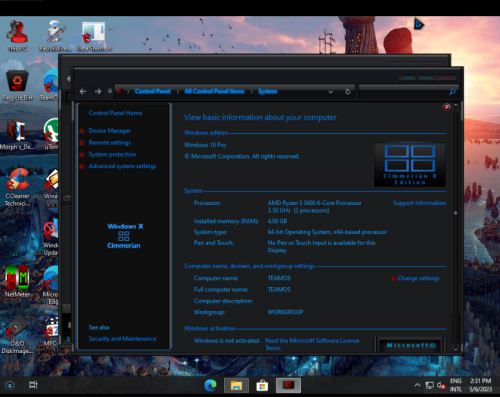Open Remote settings link
The height and width of the screenshot is (397, 500).
click(110, 143)
